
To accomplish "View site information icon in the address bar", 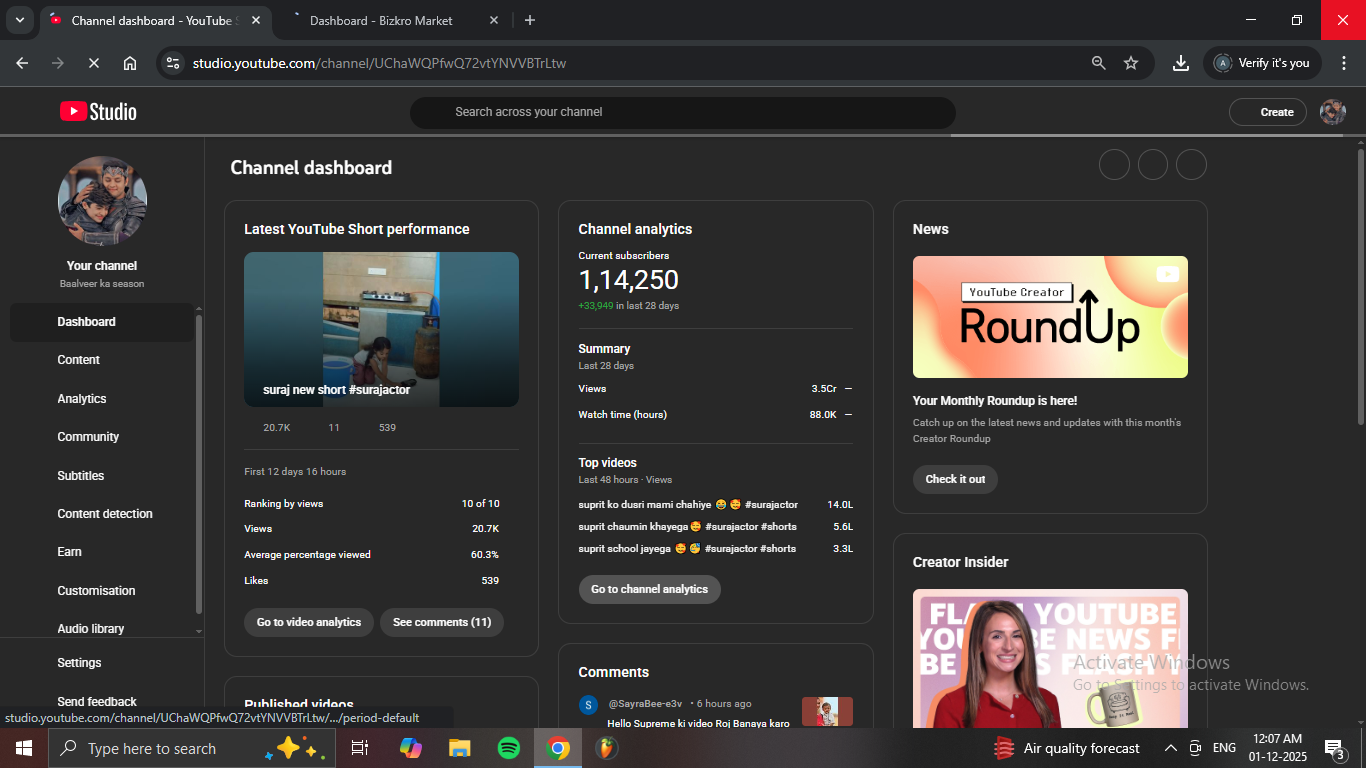I will click(x=173, y=63).
